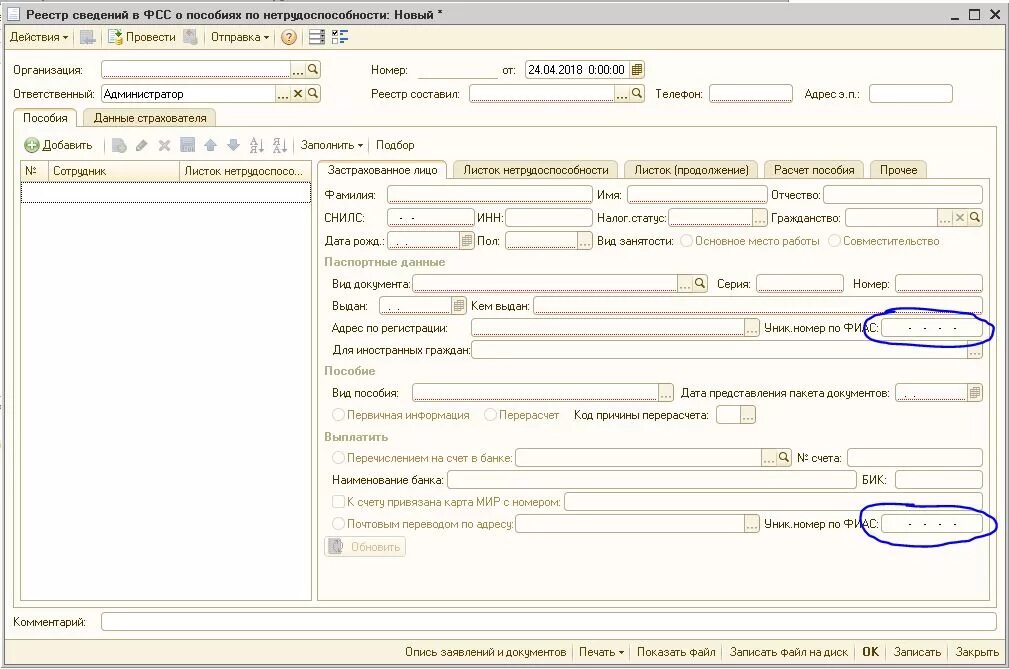The height and width of the screenshot is (669, 1009).
Task: Switch to Данные страхователя tab
Action: [x=150, y=118]
